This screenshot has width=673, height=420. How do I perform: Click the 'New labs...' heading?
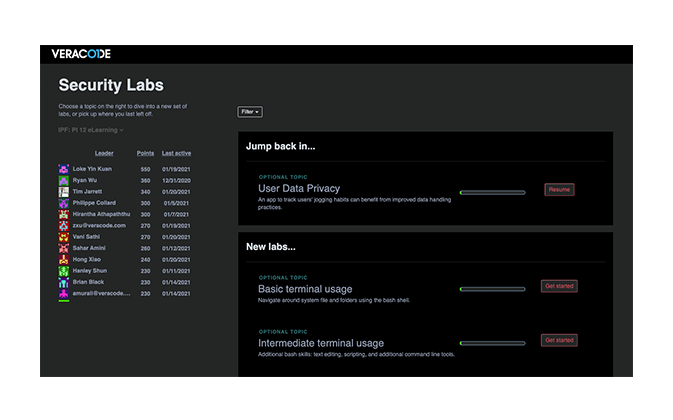pos(271,247)
